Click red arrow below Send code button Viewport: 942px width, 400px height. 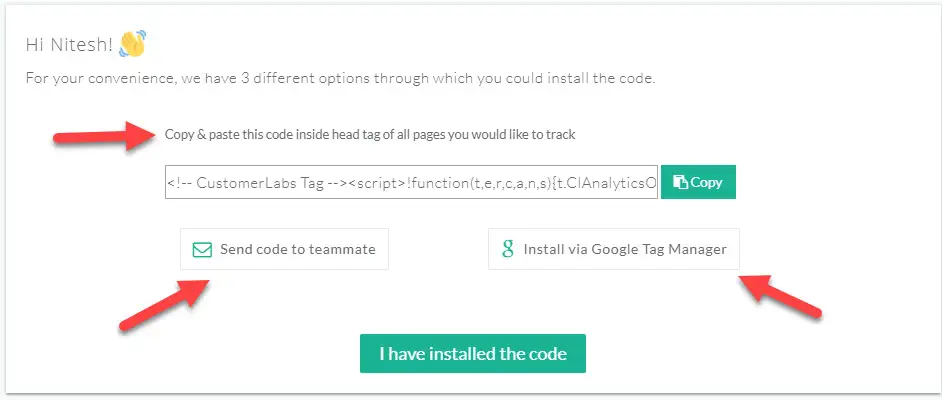coord(163,305)
